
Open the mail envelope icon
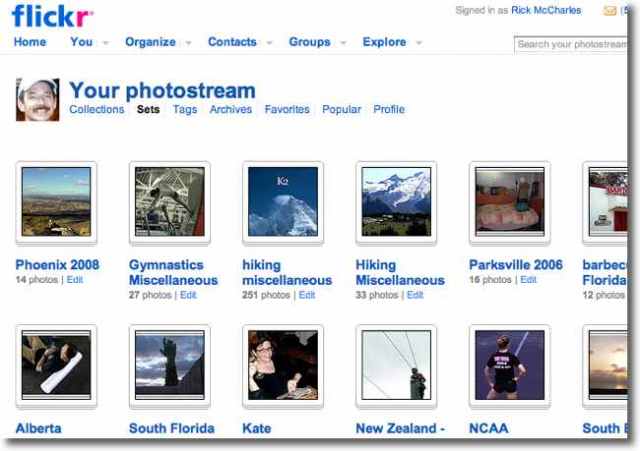click(x=610, y=11)
